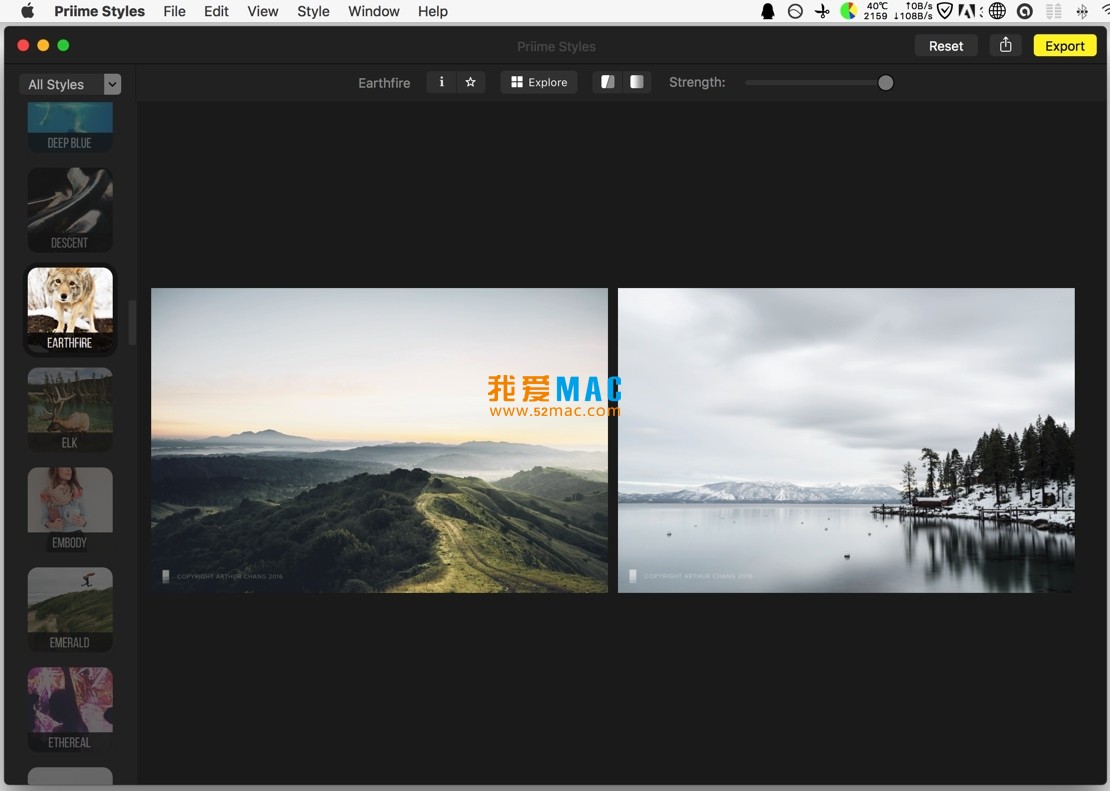Select the Earthfire style thumbnail
Viewport: 1110px width, 791px height.
70,309
